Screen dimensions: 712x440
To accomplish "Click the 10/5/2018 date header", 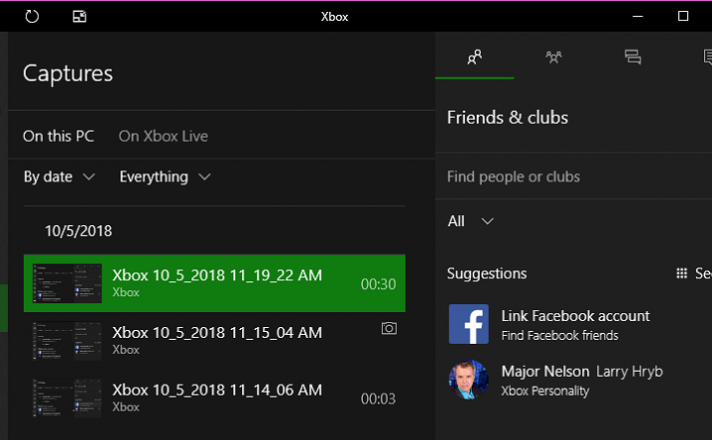I will [79, 231].
